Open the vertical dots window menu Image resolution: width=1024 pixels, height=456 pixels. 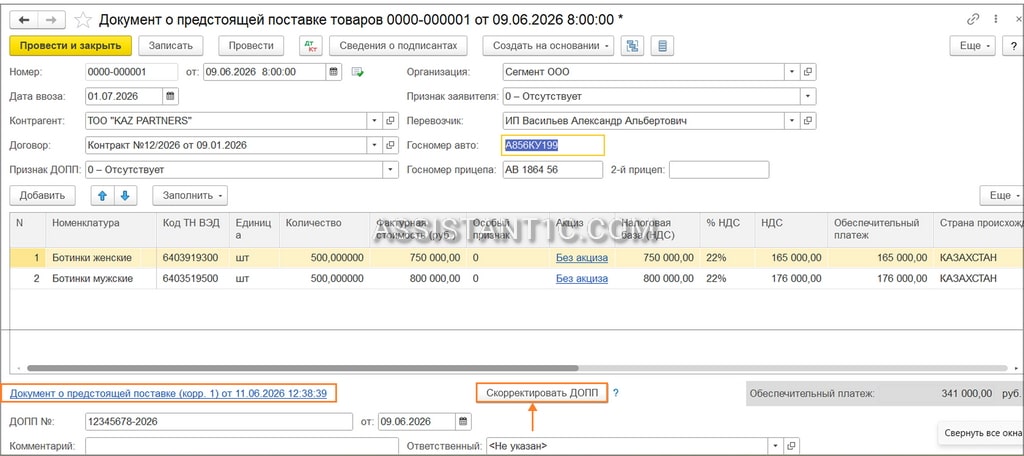click(997, 20)
